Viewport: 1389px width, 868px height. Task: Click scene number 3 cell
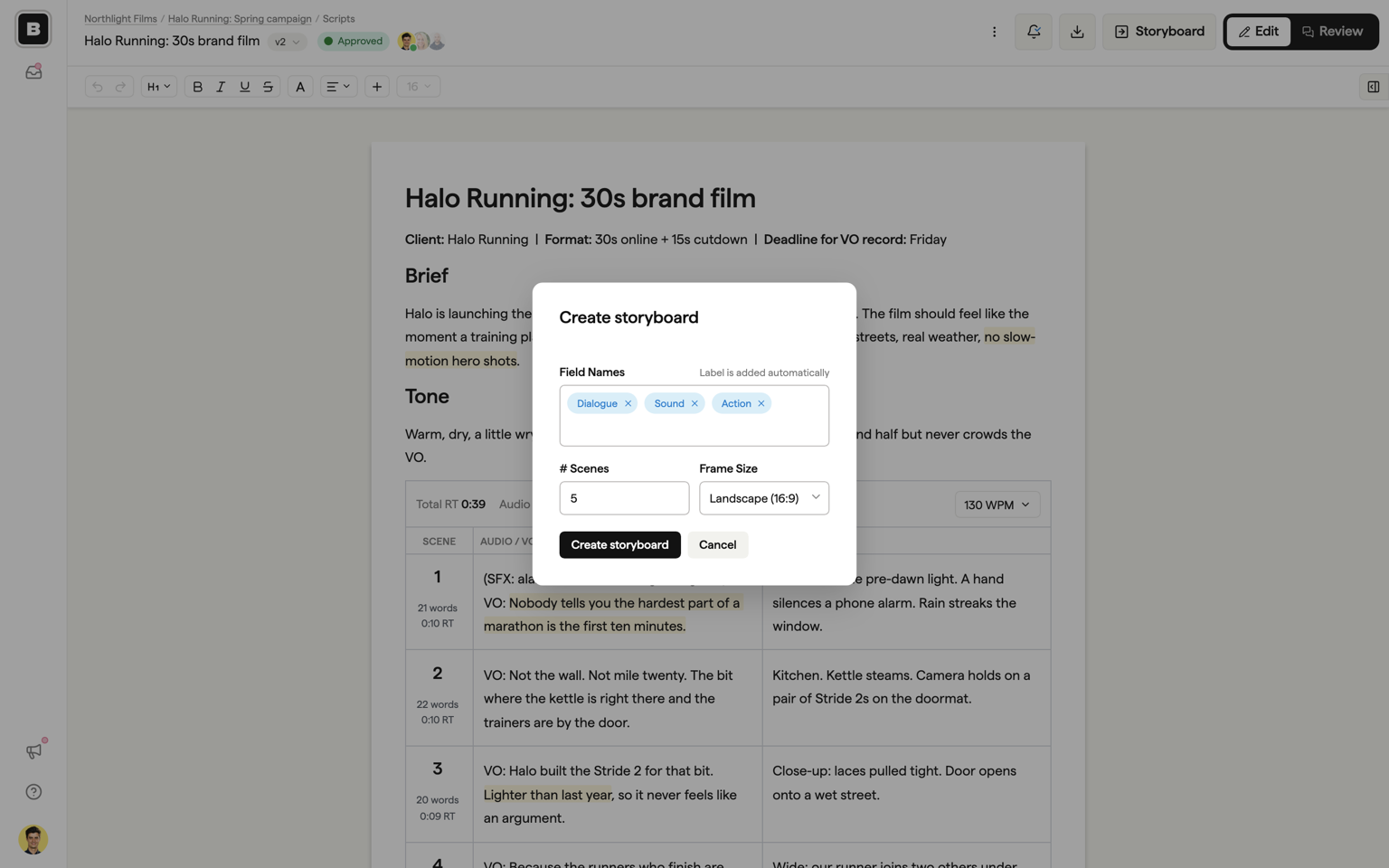[x=439, y=794]
